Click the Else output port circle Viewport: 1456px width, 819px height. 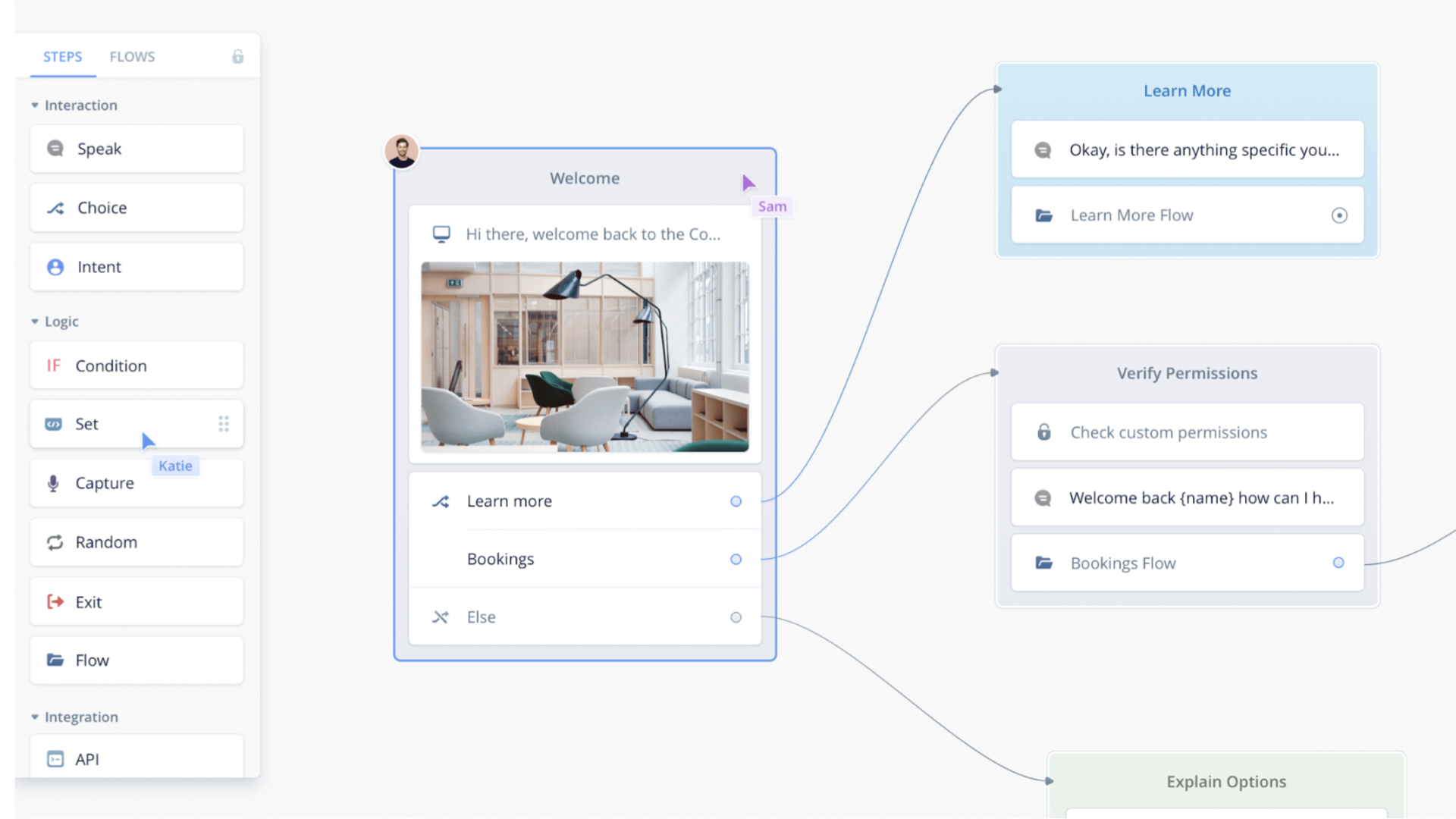tap(736, 617)
